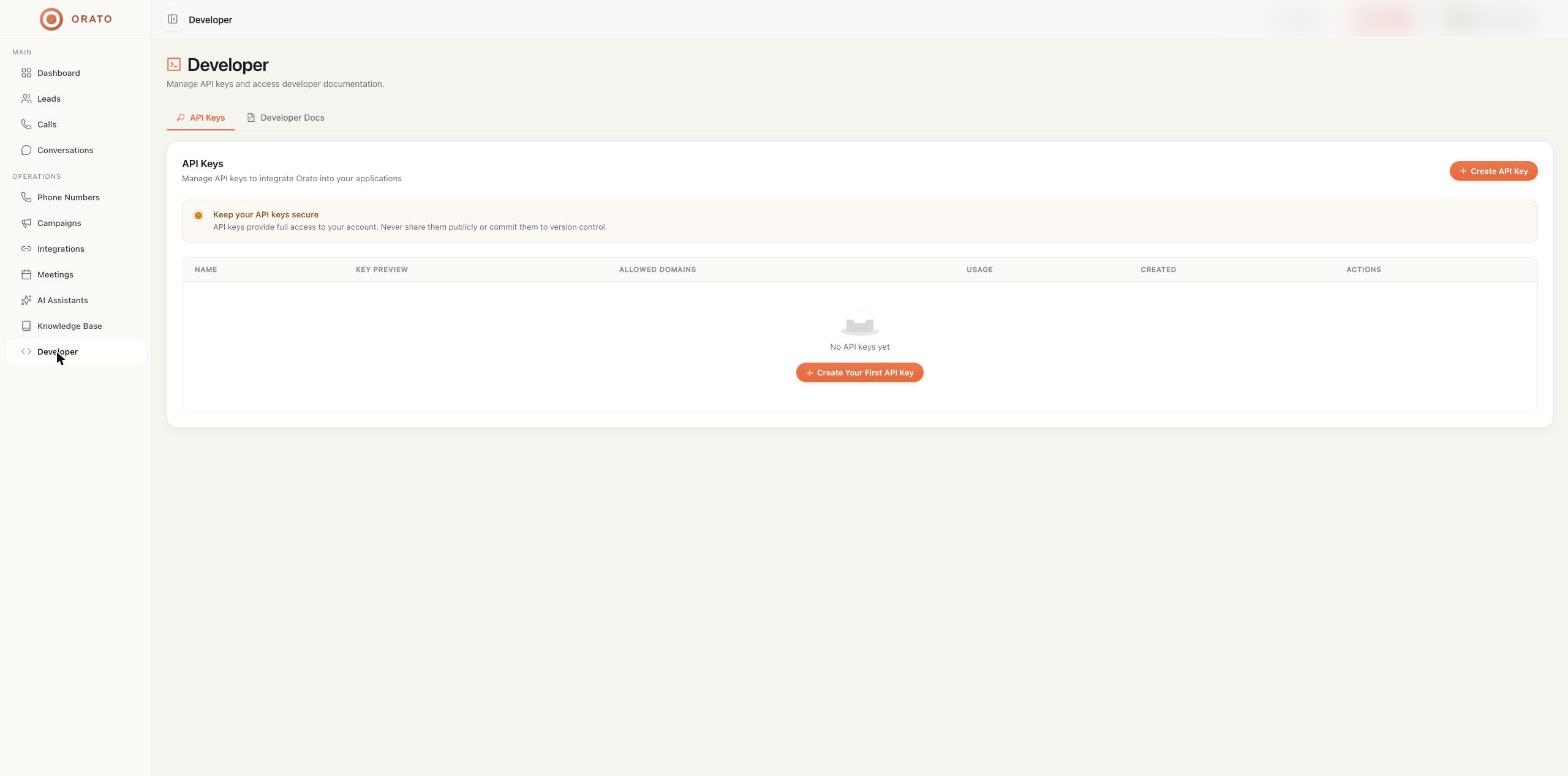Click the USAGE column header
This screenshot has width=1568, height=776.
tap(979, 270)
